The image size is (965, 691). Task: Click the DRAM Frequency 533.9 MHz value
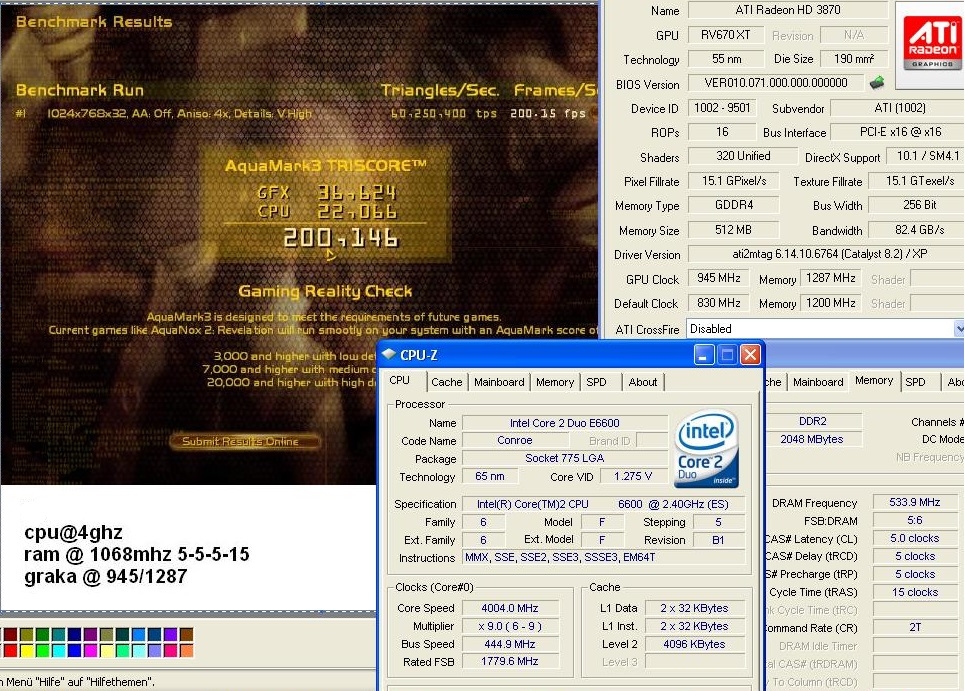(x=915, y=502)
